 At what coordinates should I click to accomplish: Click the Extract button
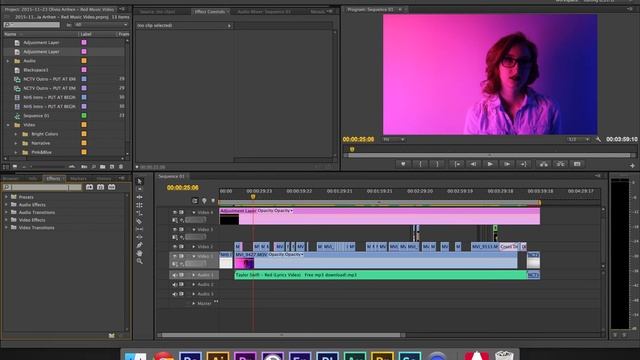(x=560, y=164)
